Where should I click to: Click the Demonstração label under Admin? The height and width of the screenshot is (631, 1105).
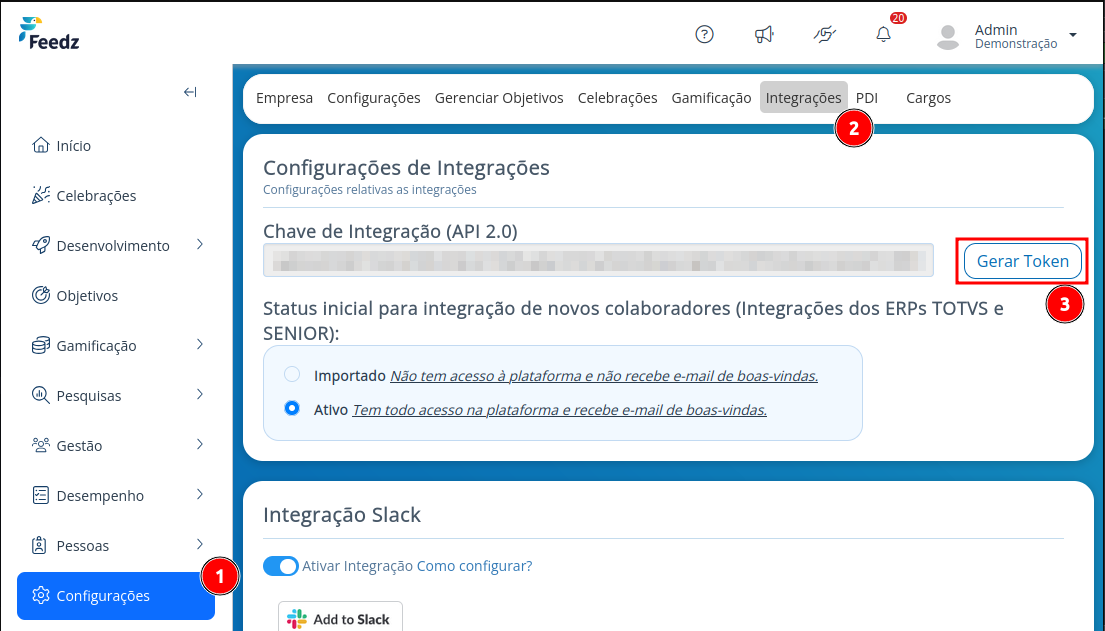point(1016,44)
